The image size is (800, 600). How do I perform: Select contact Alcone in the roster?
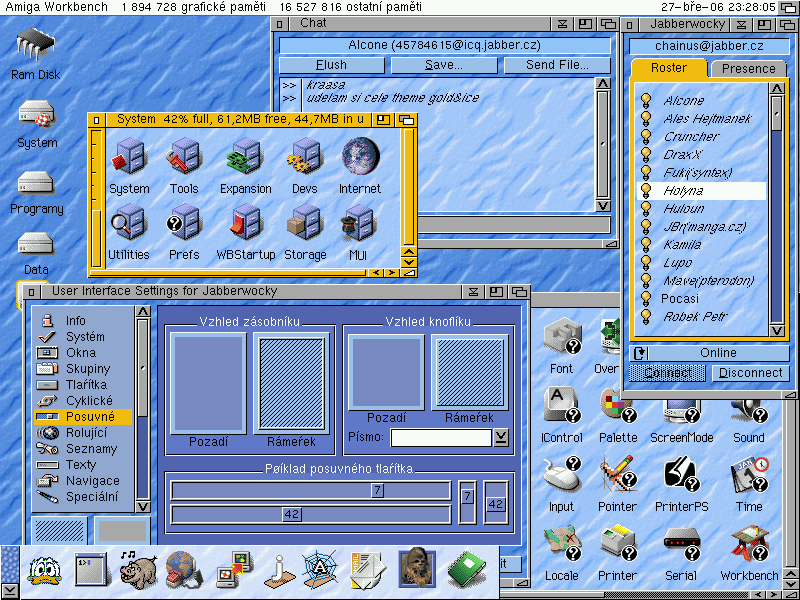coord(701,101)
